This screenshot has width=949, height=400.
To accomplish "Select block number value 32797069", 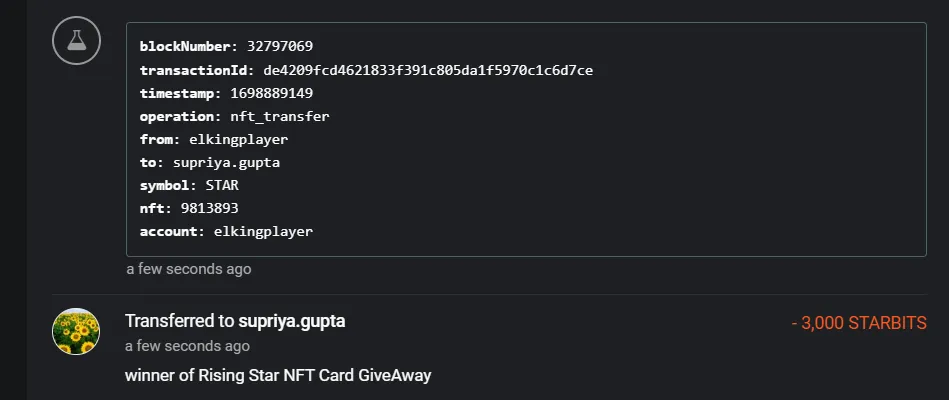I will pyautogui.click(x=279, y=47).
